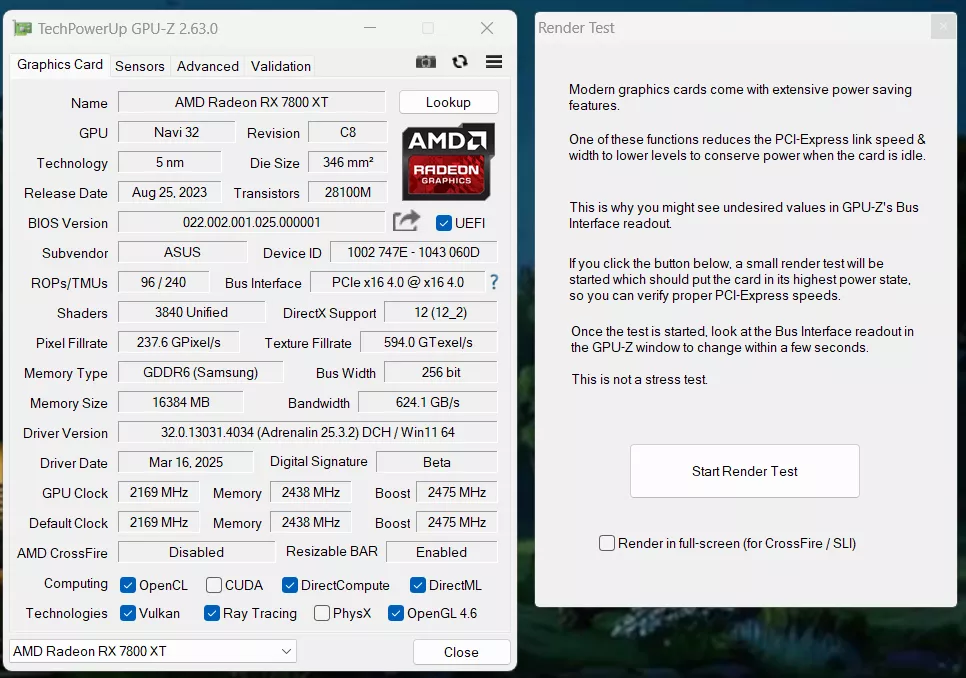
Task: Switch to the Sensors tab
Action: coord(140,66)
